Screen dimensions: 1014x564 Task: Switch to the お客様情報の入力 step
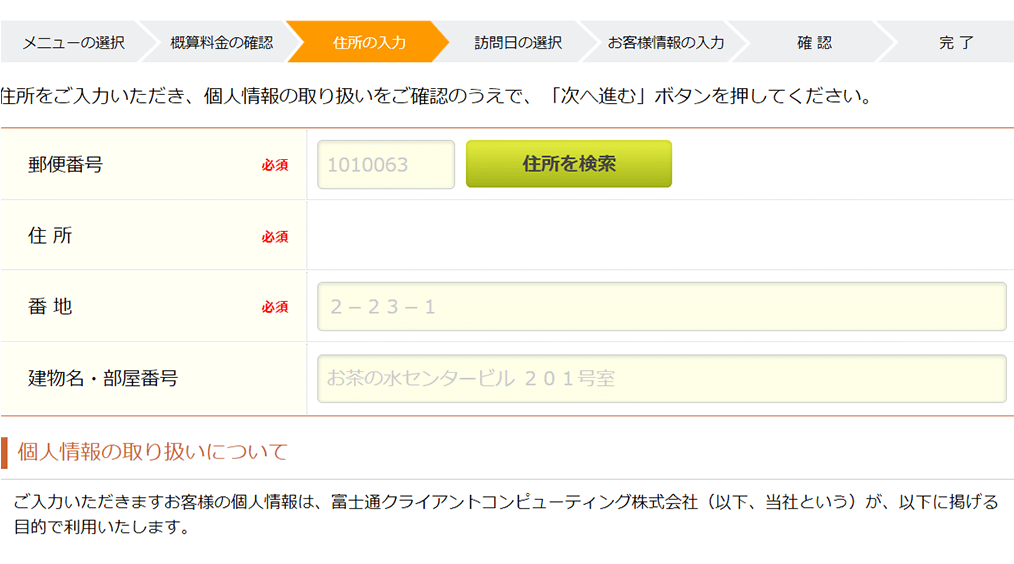[665, 42]
